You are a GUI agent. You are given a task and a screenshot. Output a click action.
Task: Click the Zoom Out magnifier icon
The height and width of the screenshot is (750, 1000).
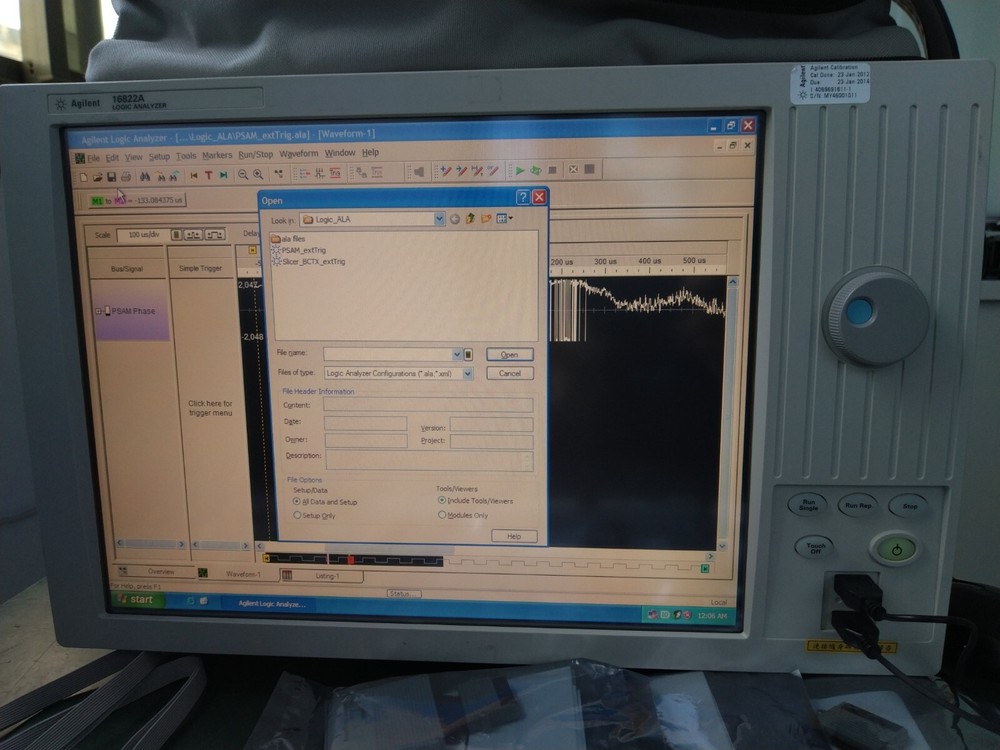(243, 175)
